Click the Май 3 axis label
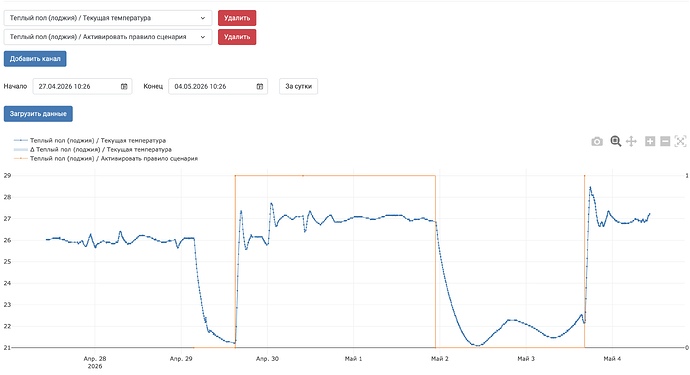This screenshot has height=375, width=690. point(526,359)
